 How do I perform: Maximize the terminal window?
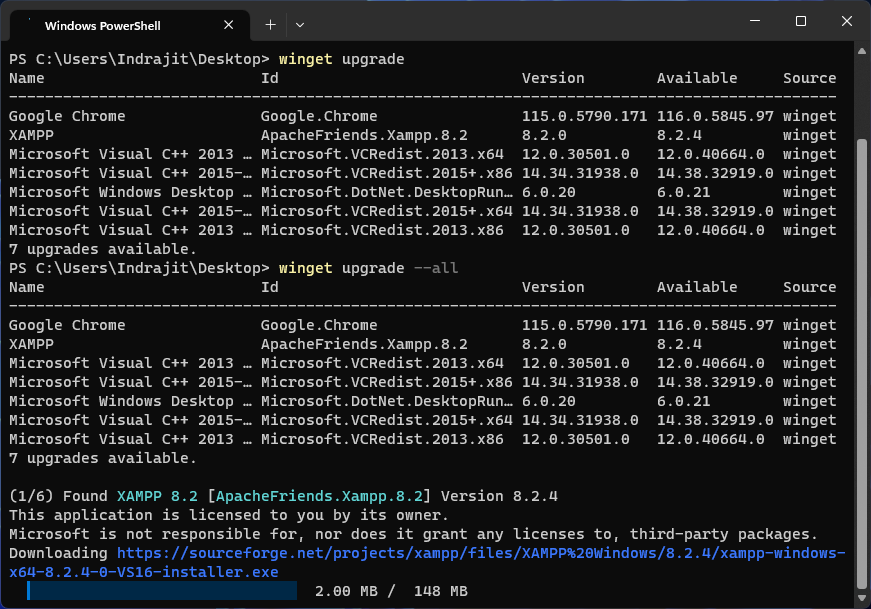click(800, 22)
